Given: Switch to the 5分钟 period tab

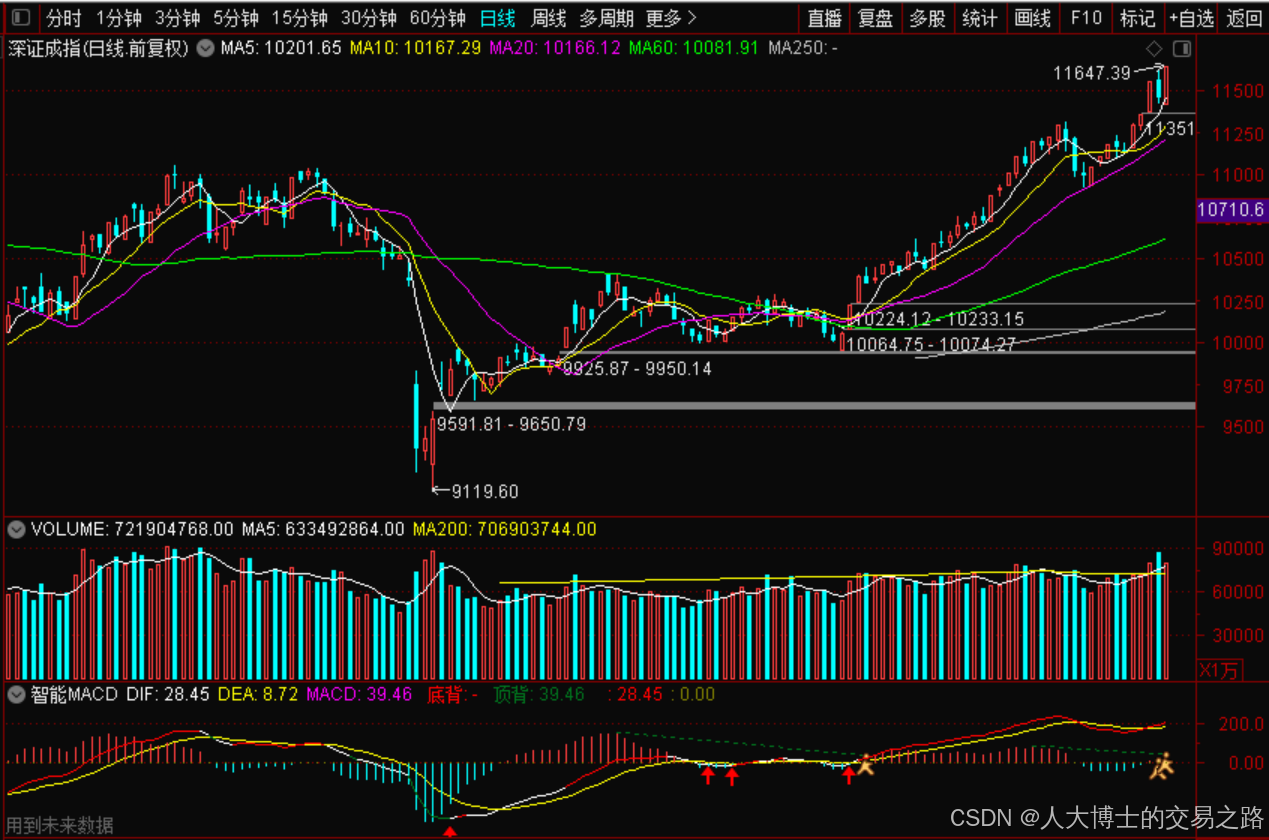Looking at the screenshot, I should pyautogui.click(x=235, y=18).
